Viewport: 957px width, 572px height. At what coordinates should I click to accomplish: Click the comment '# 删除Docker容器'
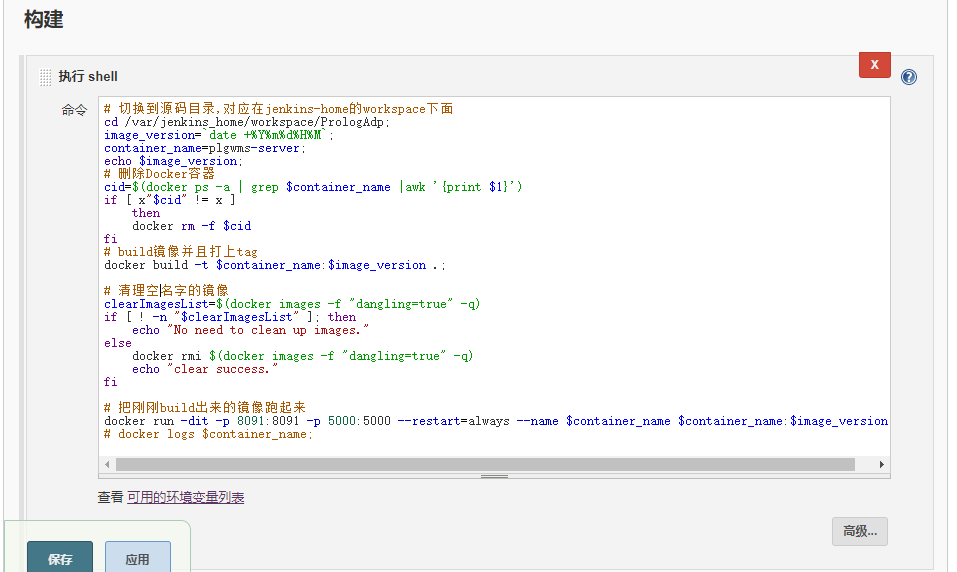(159, 174)
